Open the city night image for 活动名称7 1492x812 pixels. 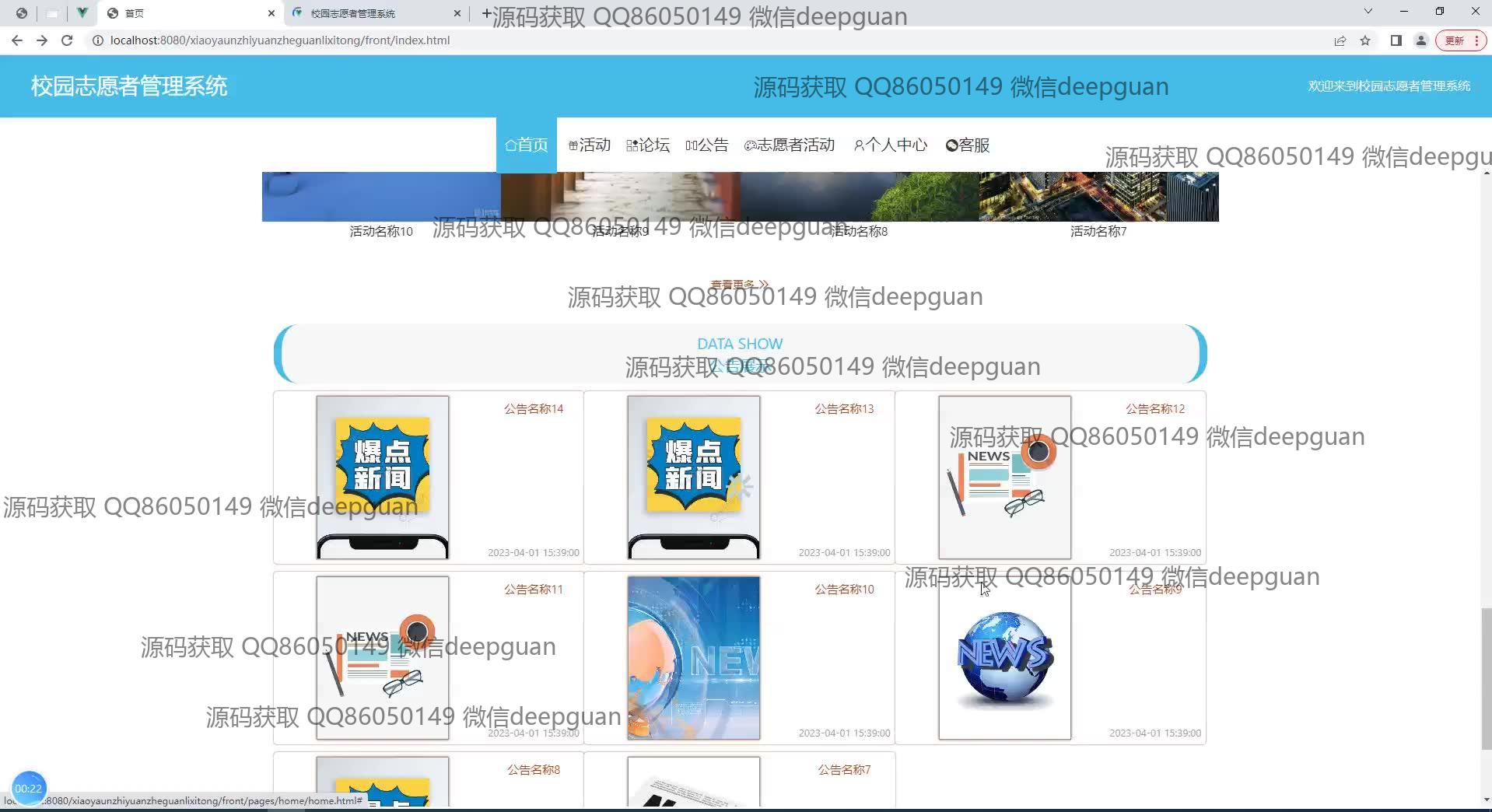click(1099, 197)
